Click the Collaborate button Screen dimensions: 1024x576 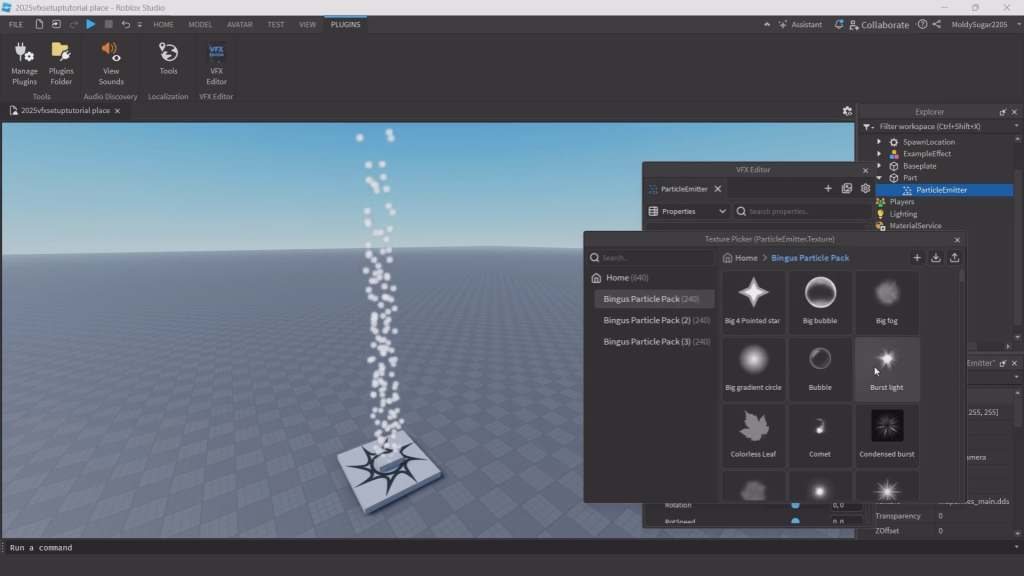point(878,25)
